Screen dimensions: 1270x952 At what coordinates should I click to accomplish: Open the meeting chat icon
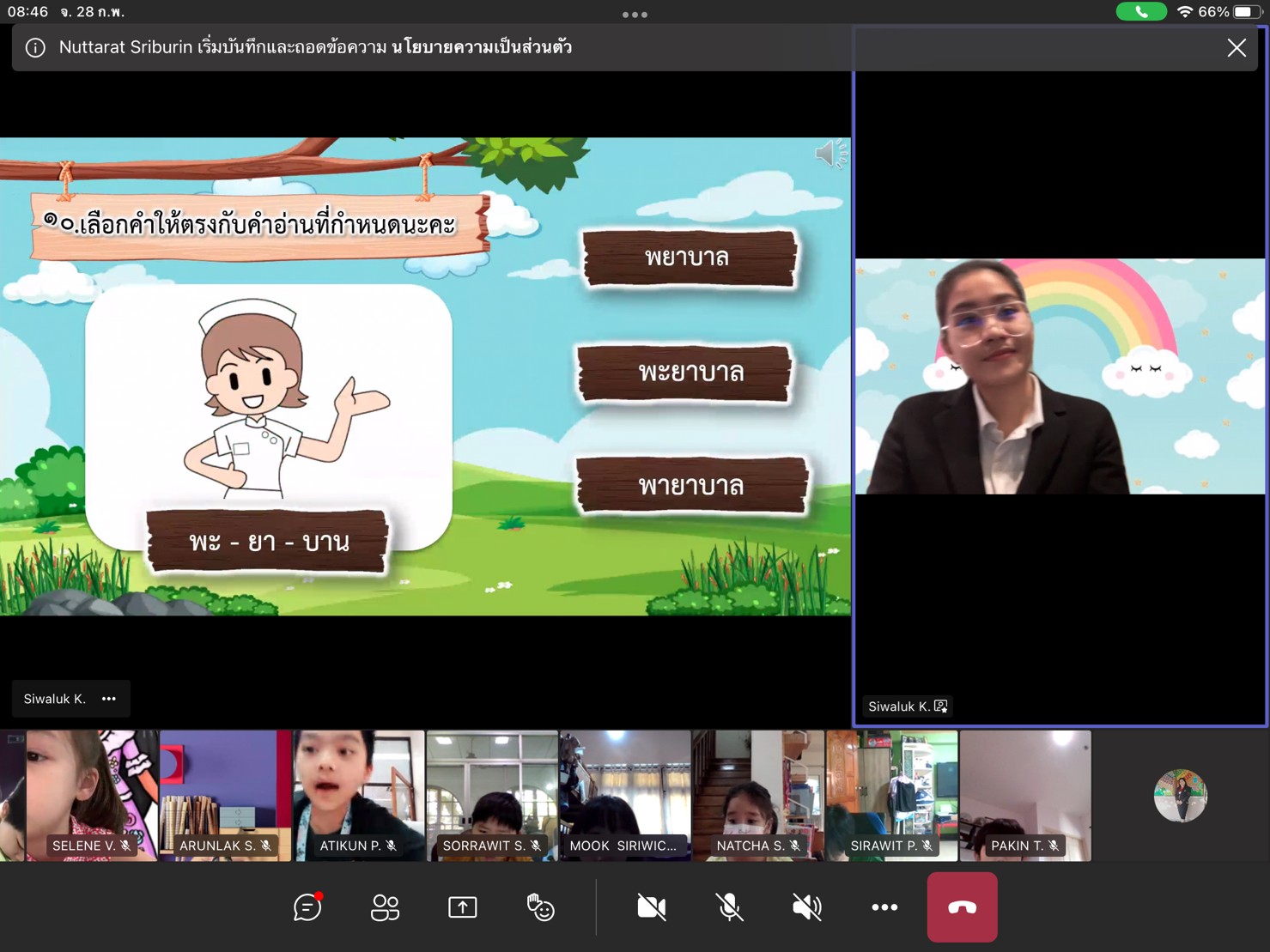[307, 907]
